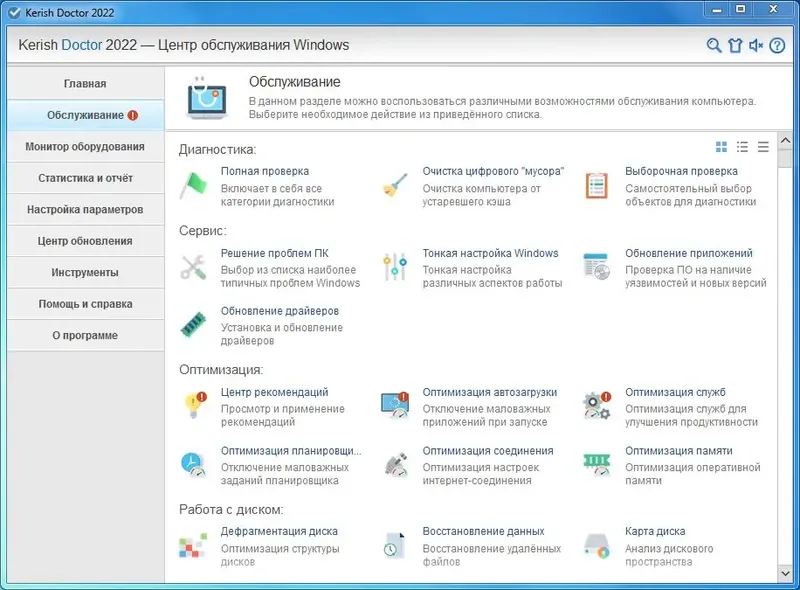
Task: Click scrollbar down arrow
Action: click(x=785, y=574)
